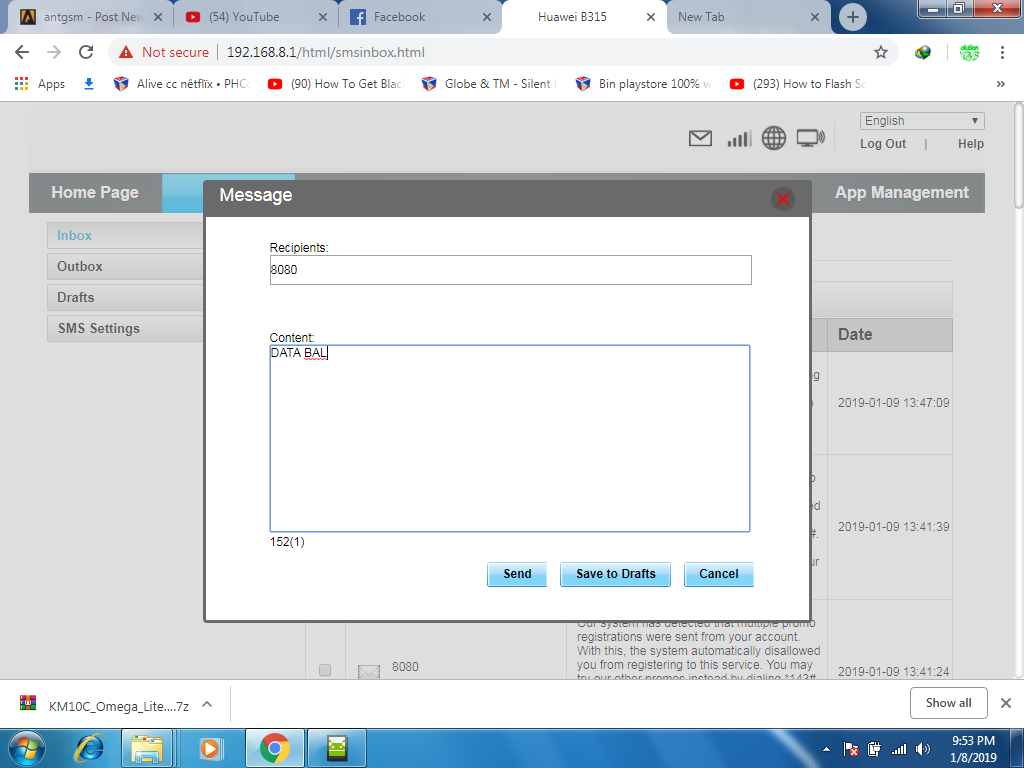1024x768 pixels.
Task: Open the green Android app in the taskbar
Action: [336, 748]
